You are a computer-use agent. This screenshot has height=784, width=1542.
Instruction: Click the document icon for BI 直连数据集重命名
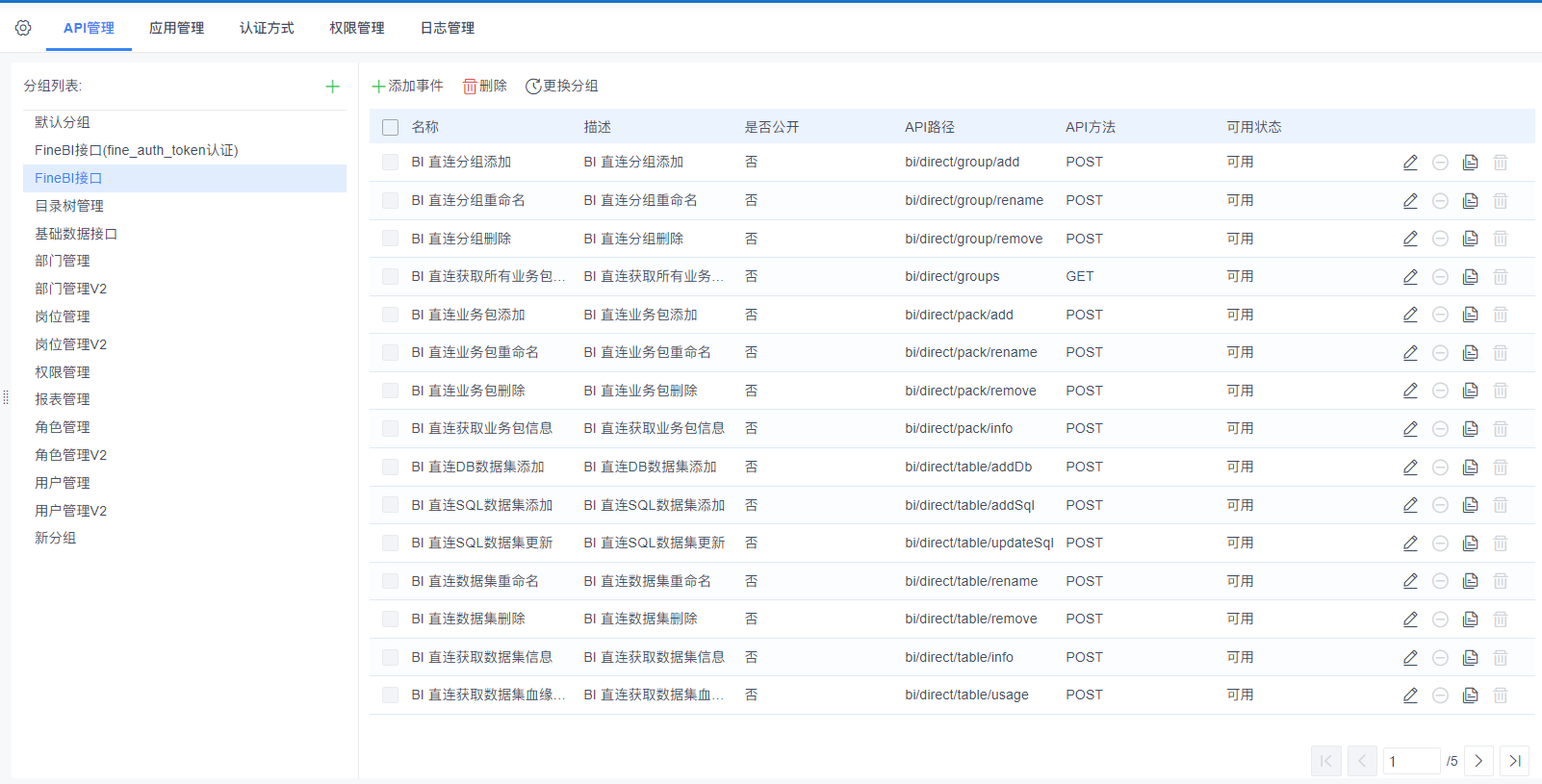click(x=1470, y=581)
